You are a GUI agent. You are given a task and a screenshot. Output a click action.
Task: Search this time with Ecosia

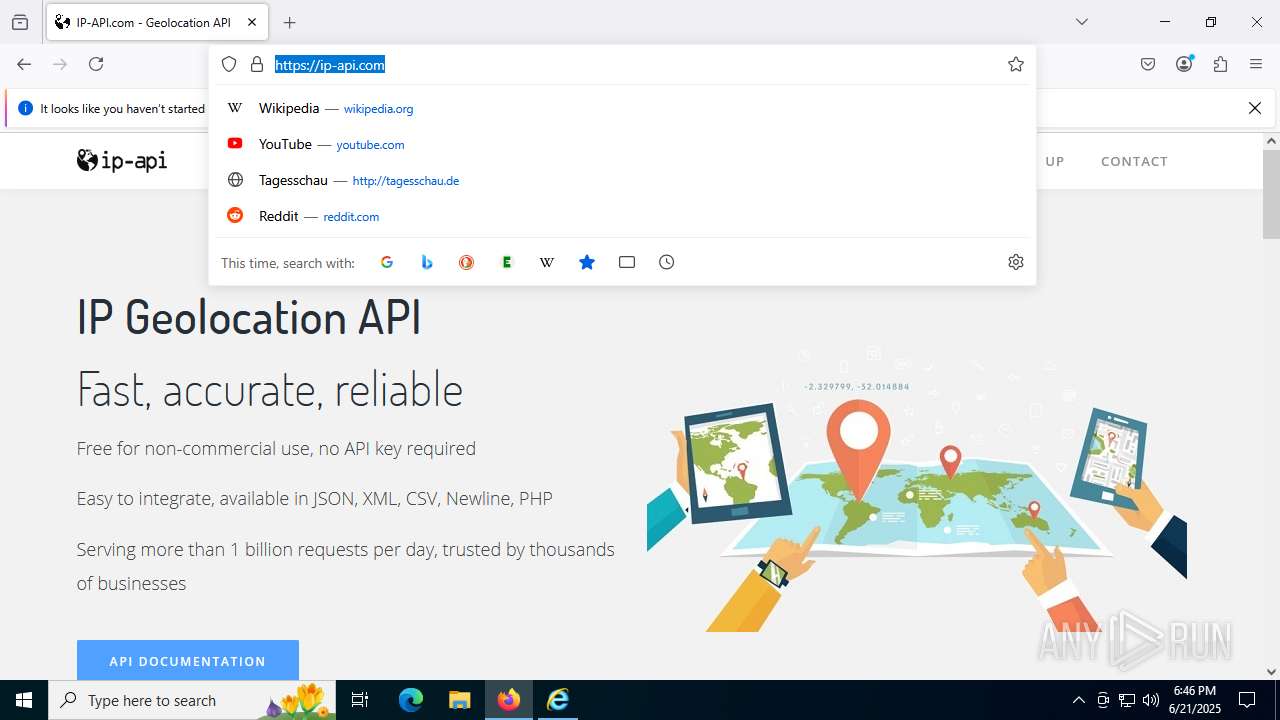(x=507, y=262)
